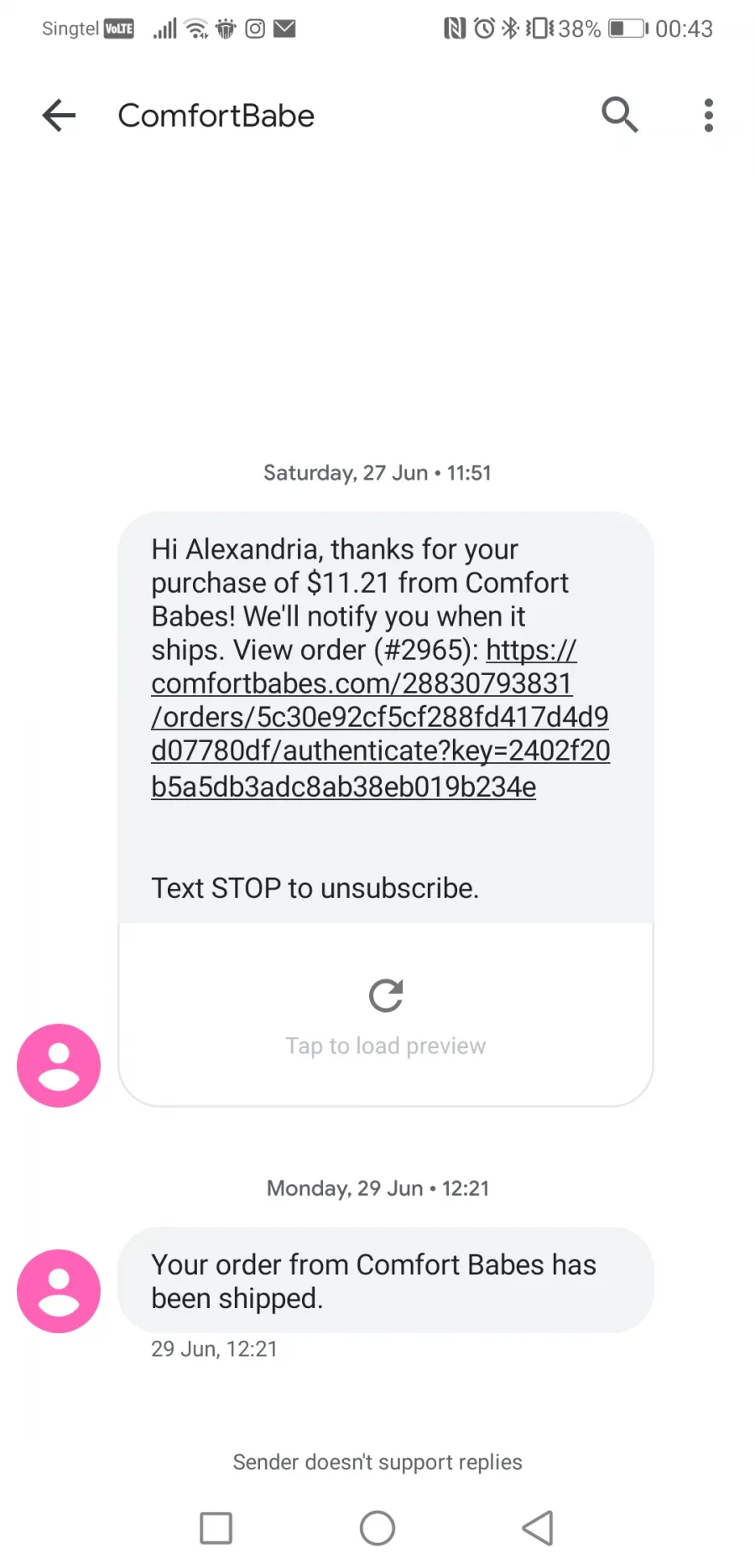This screenshot has width=755, height=1568.
Task: Open search in conversation
Action: (620, 115)
